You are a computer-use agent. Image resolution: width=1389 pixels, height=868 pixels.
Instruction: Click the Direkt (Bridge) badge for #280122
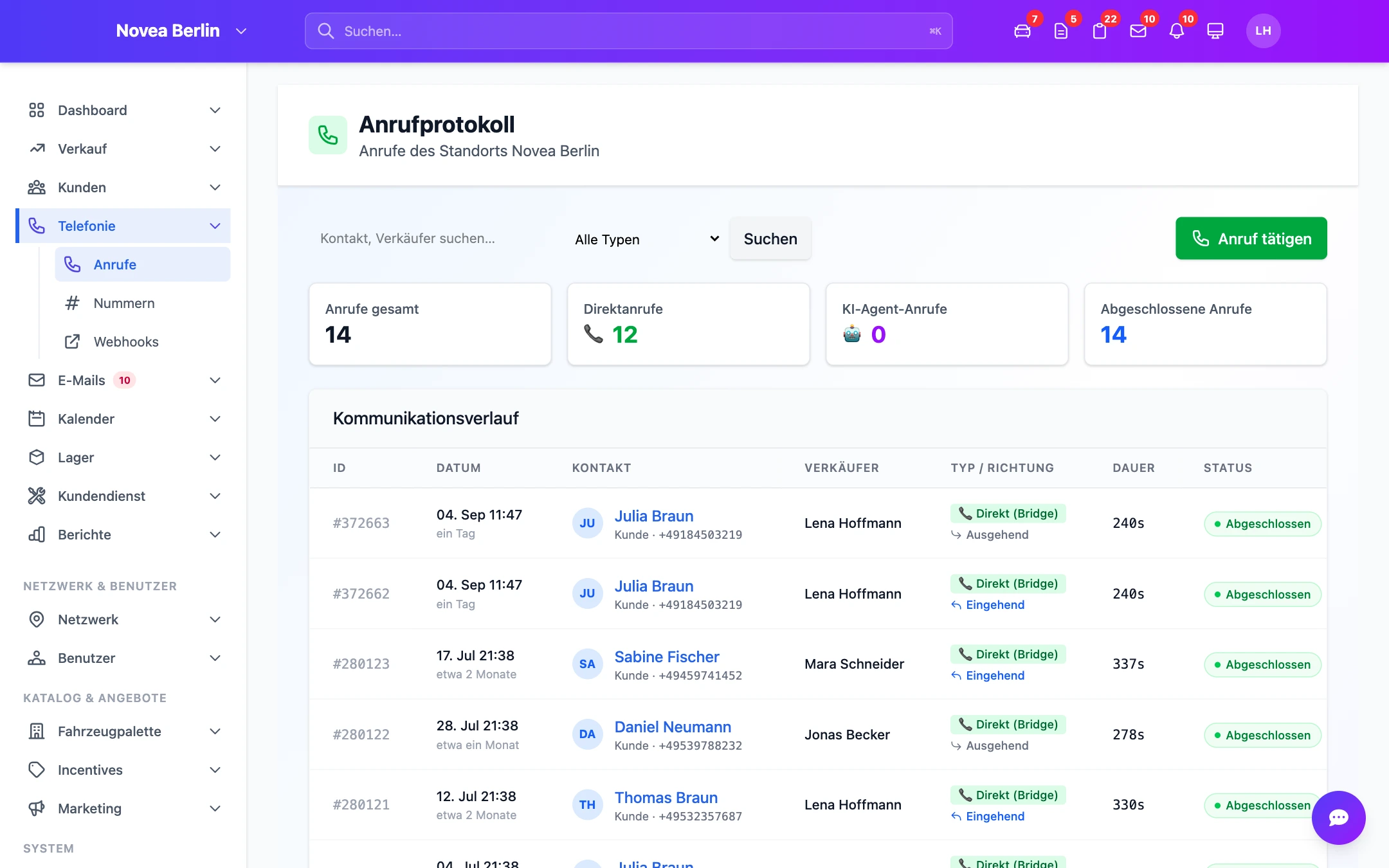1008,724
